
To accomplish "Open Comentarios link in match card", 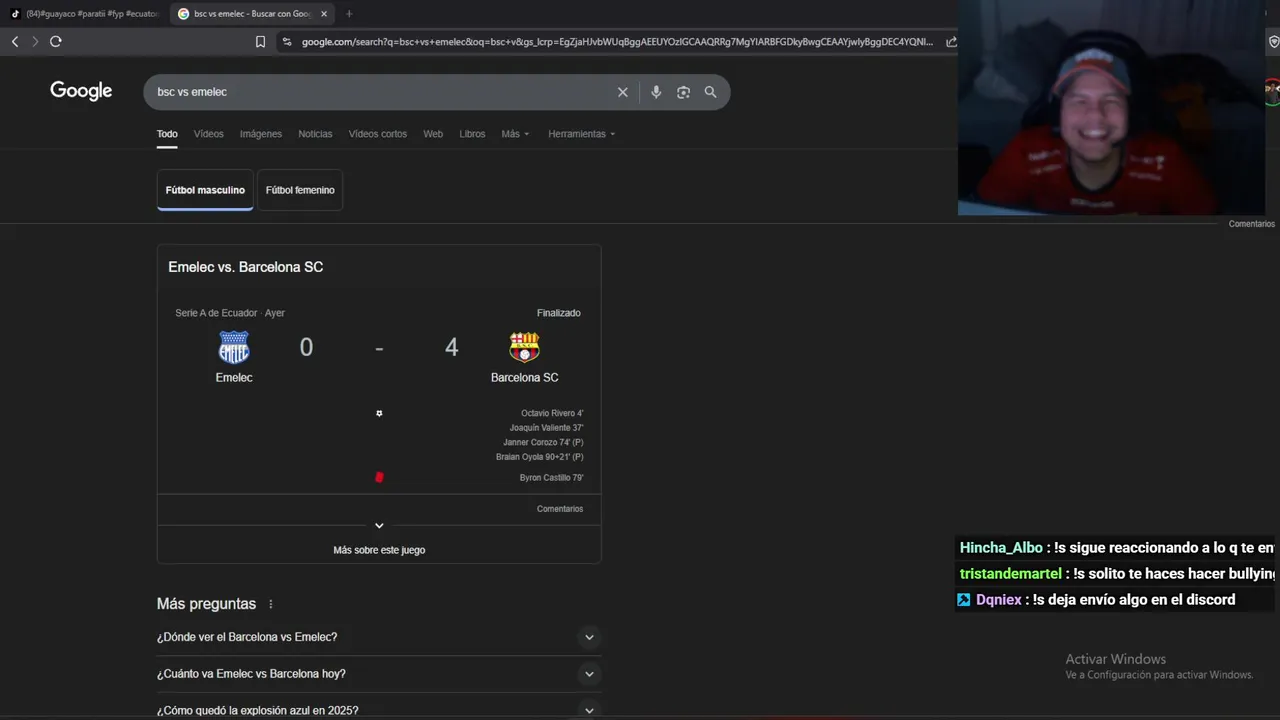I will point(560,509).
